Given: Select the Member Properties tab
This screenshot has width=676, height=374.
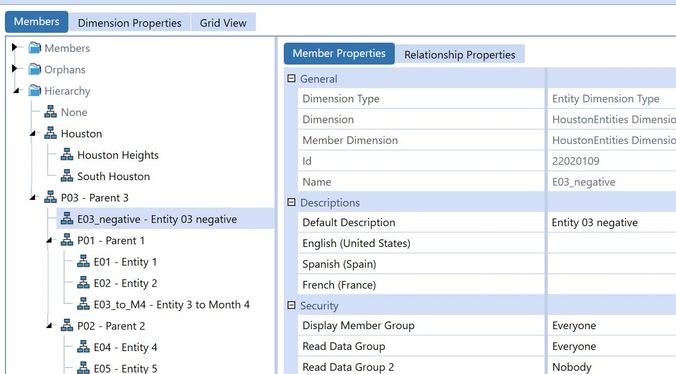Looking at the screenshot, I should (x=339, y=53).
